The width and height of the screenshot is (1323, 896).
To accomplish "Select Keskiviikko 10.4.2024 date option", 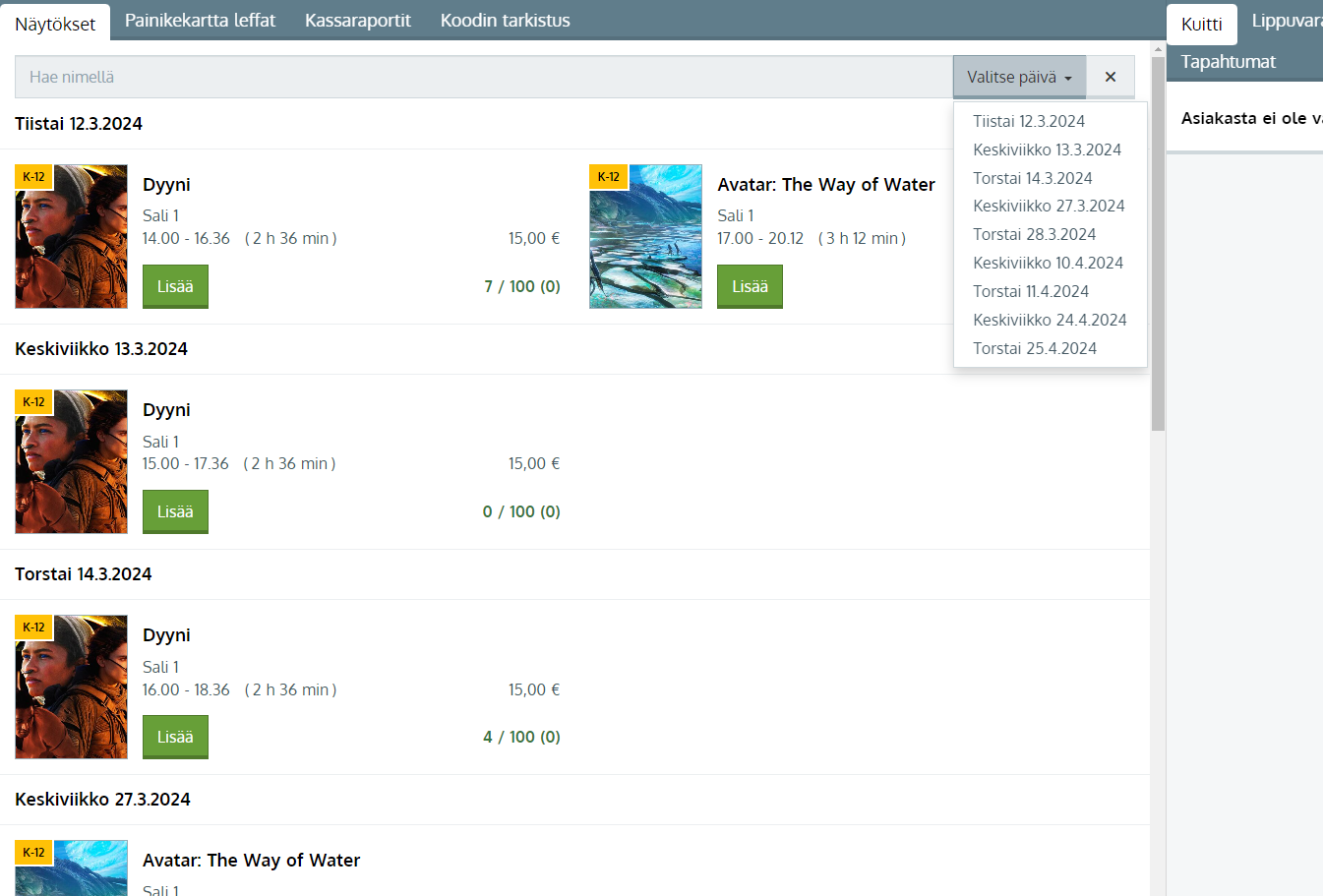I will pos(1048,263).
